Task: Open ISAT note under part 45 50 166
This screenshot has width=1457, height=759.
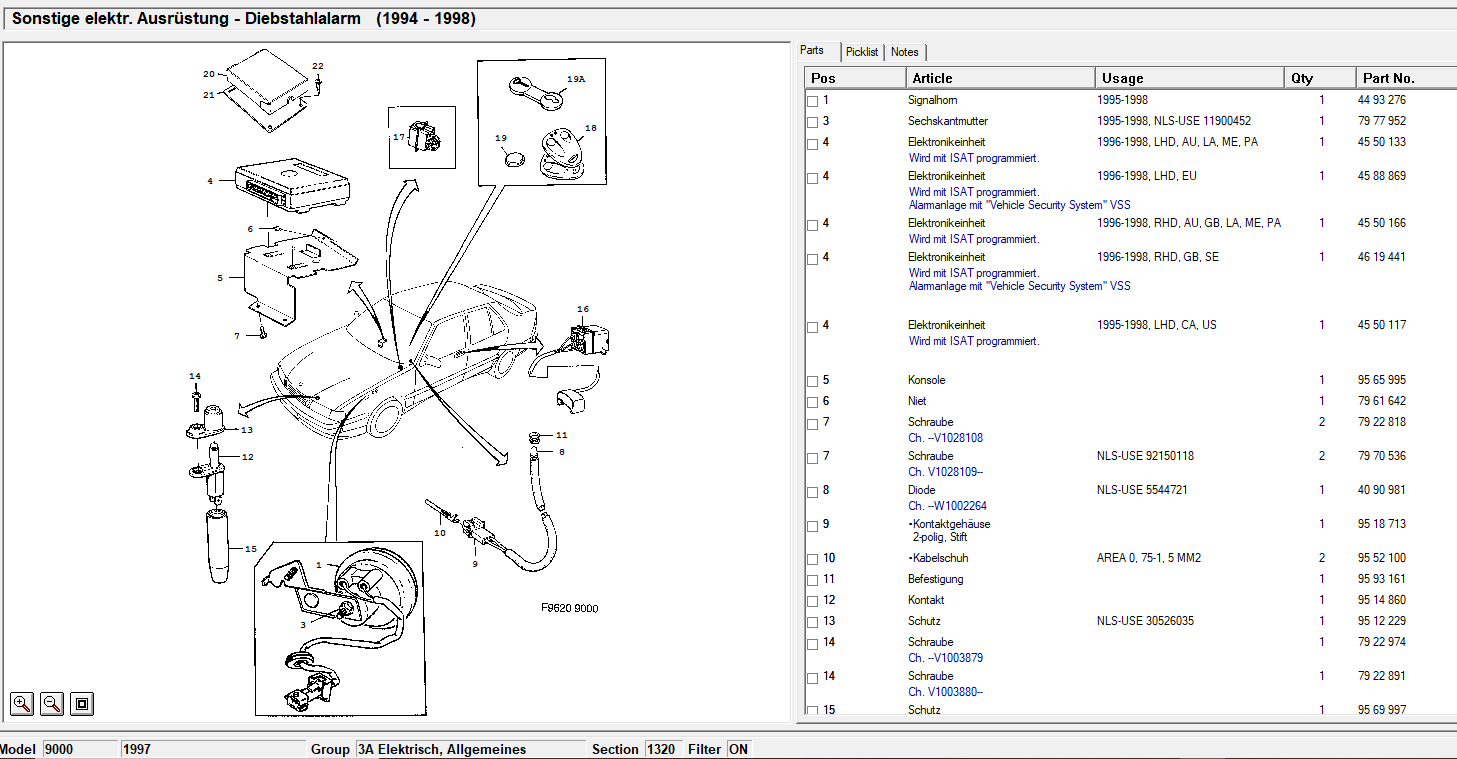Action: (974, 239)
